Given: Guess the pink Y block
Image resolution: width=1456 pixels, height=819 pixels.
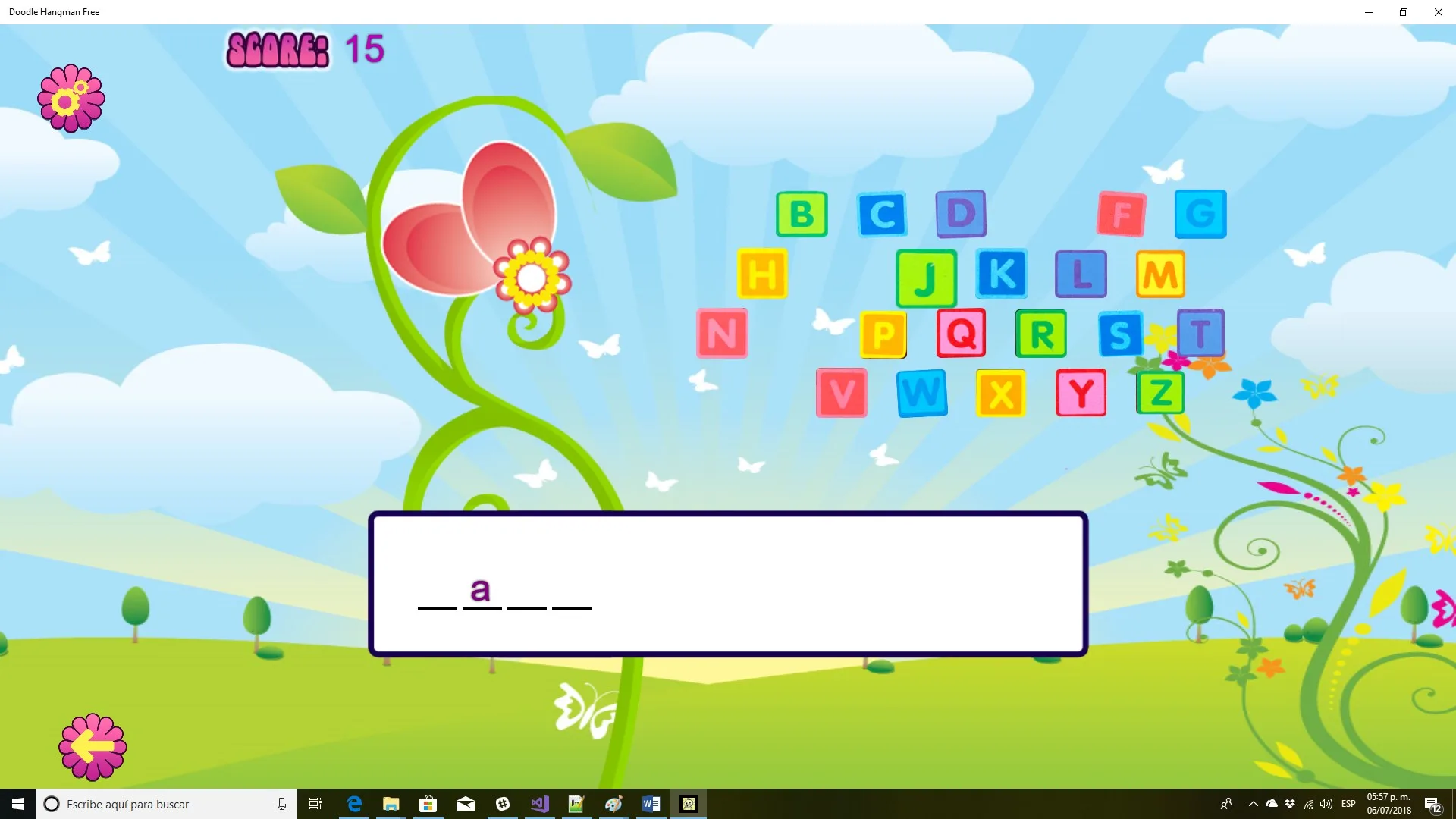Looking at the screenshot, I should click(x=1081, y=393).
